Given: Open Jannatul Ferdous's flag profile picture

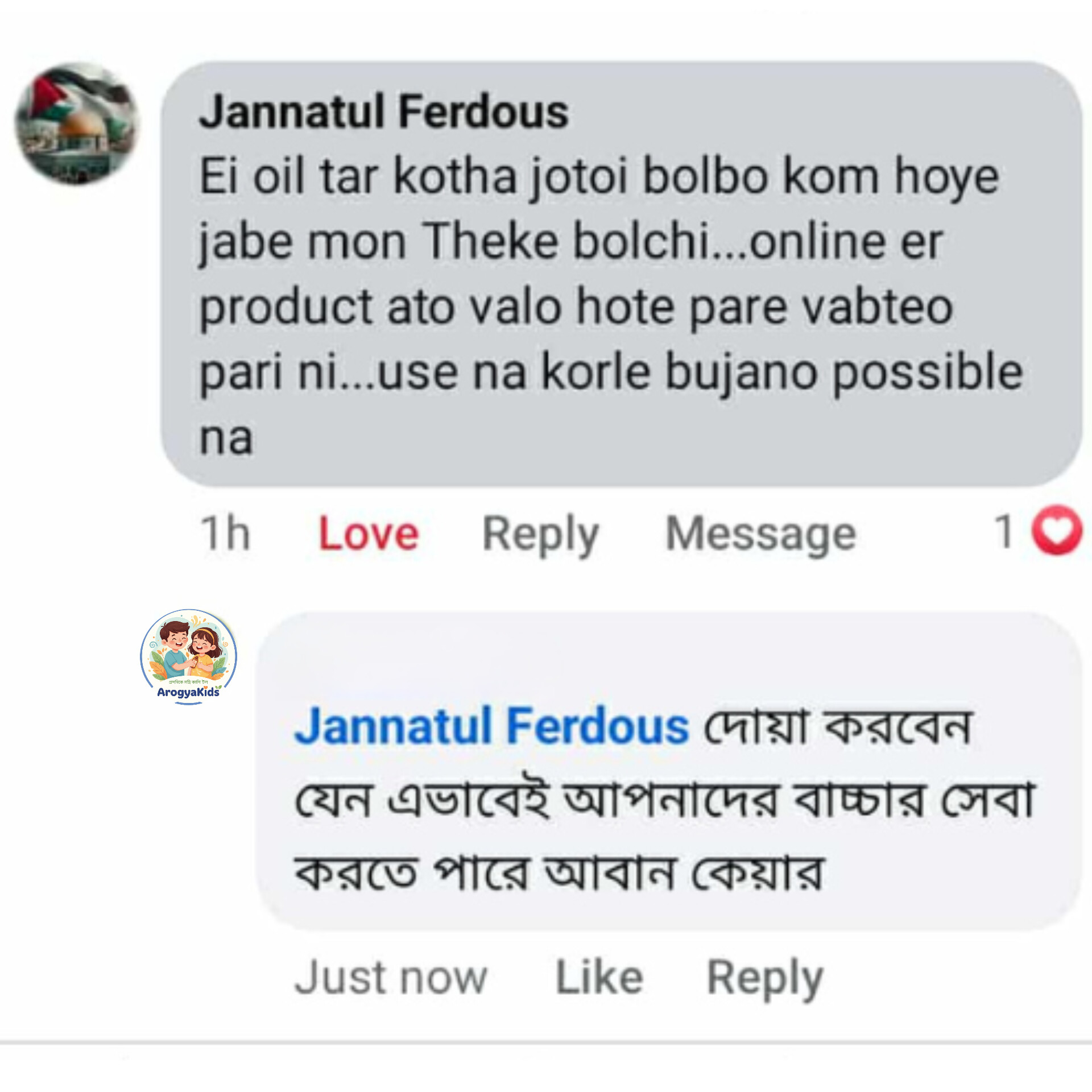Looking at the screenshot, I should point(77,123).
